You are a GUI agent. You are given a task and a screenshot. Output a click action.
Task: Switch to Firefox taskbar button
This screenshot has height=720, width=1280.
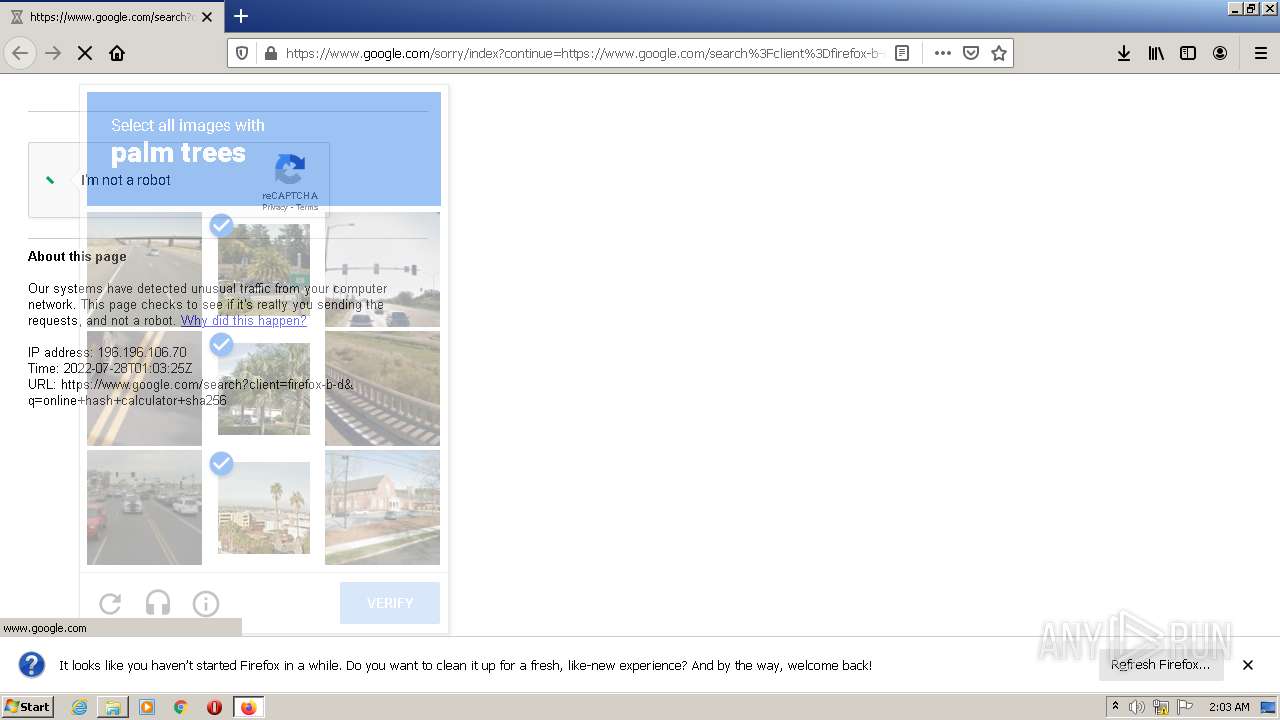point(248,707)
